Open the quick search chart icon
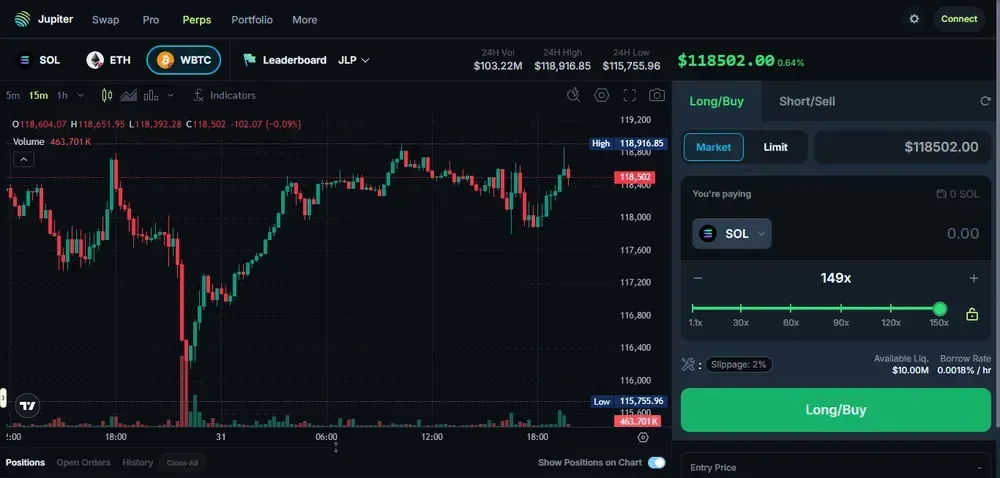Screen dimensions: 1000x478 573,96
